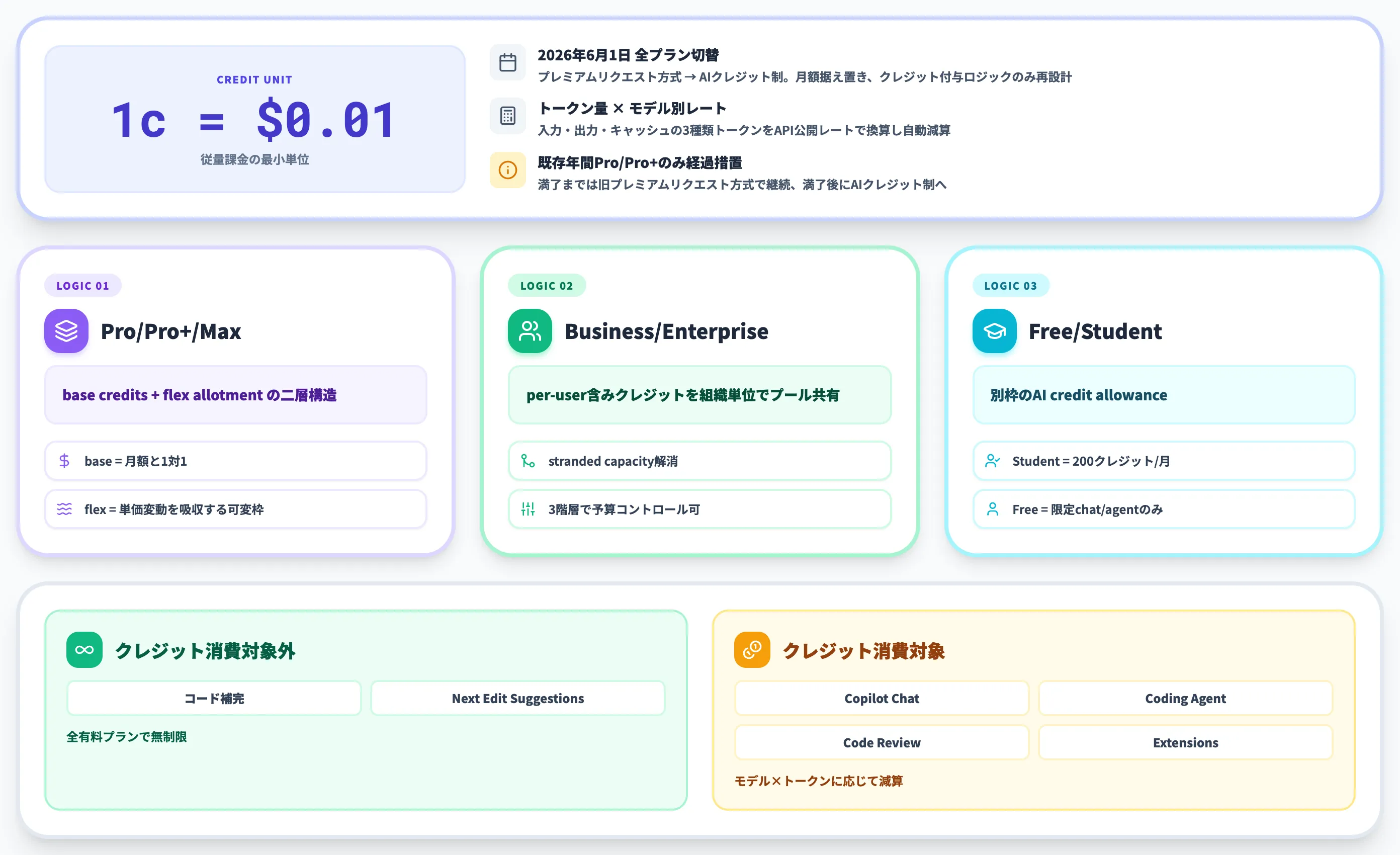Click the Code Review chip

(882, 742)
